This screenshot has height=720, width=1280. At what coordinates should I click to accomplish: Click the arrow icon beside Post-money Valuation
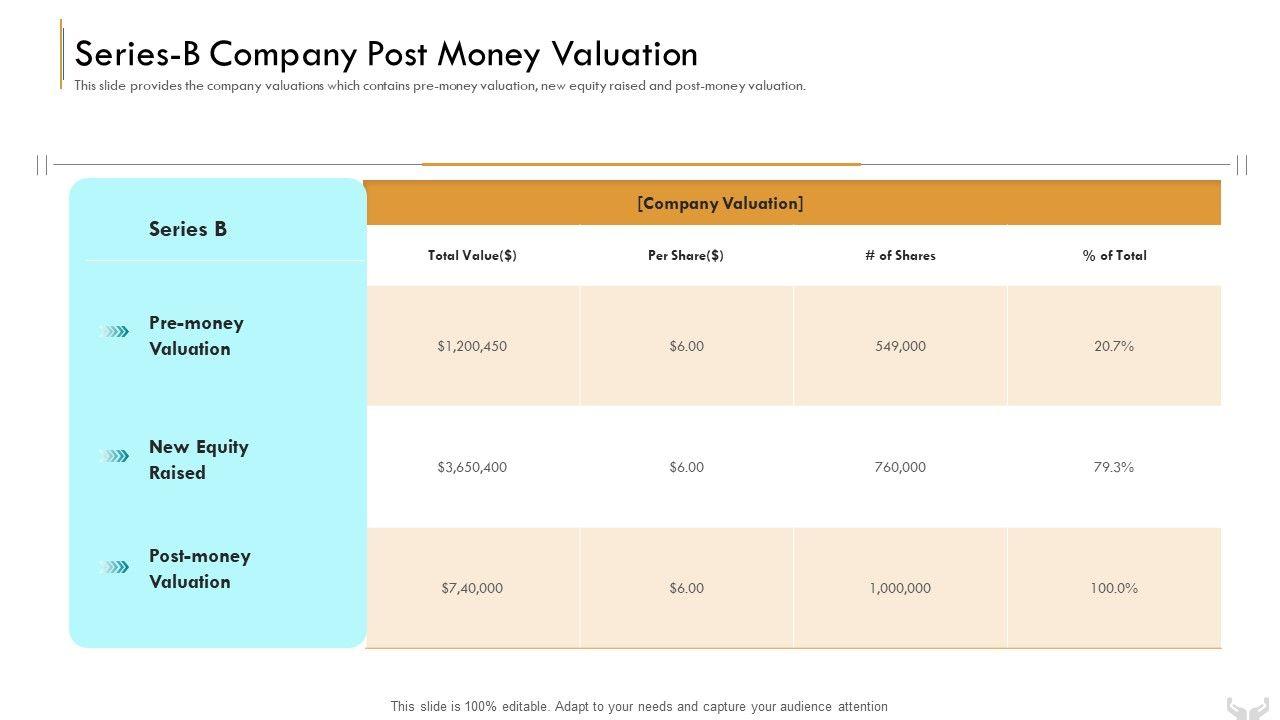tap(116, 567)
